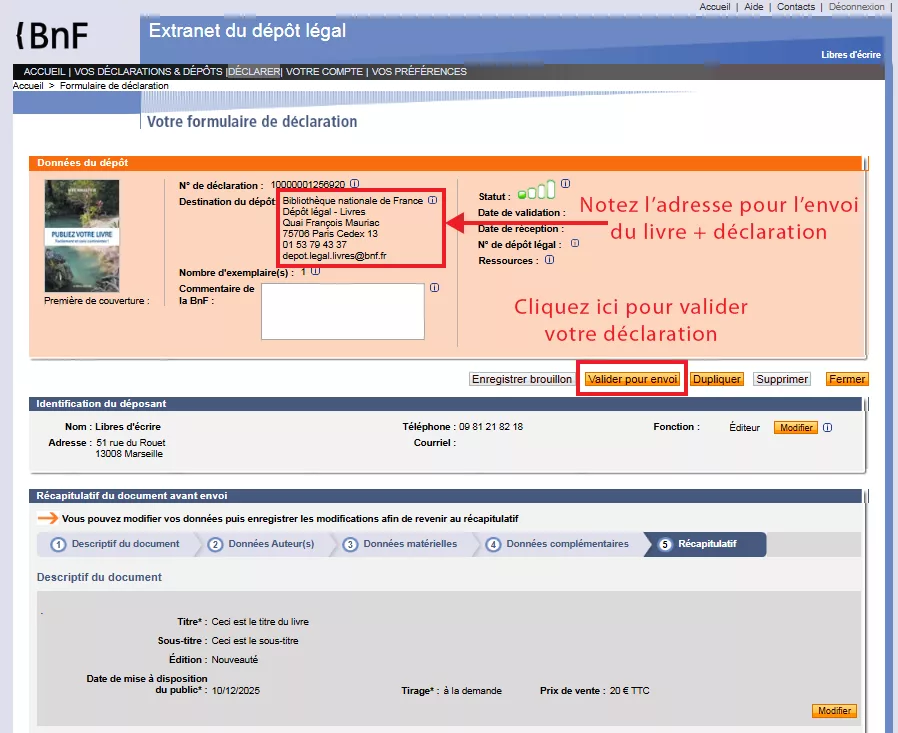
Task: Click the info icon next to Destination du dépôt
Action: pos(432,200)
